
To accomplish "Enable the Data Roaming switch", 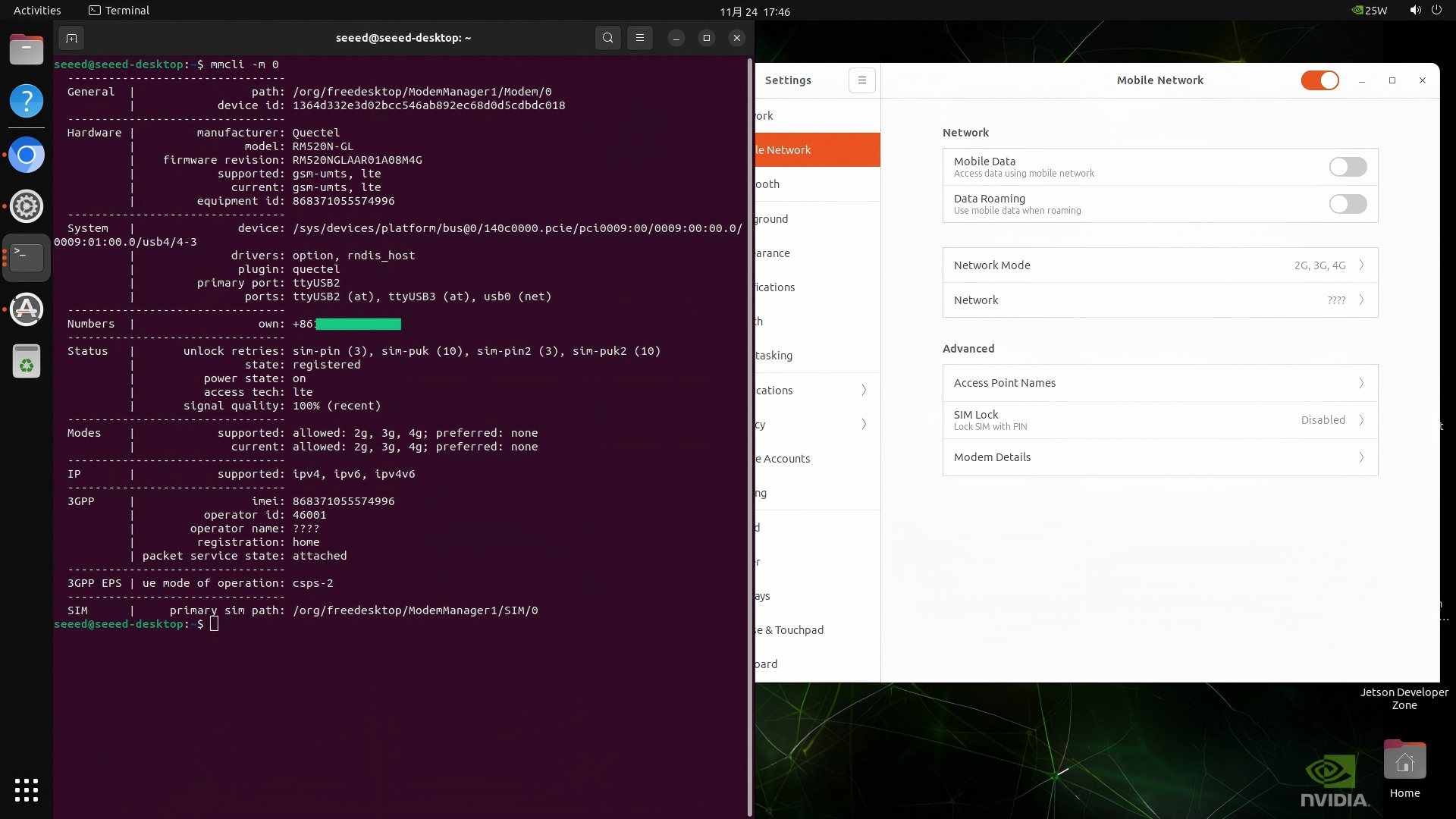I will (x=1348, y=204).
